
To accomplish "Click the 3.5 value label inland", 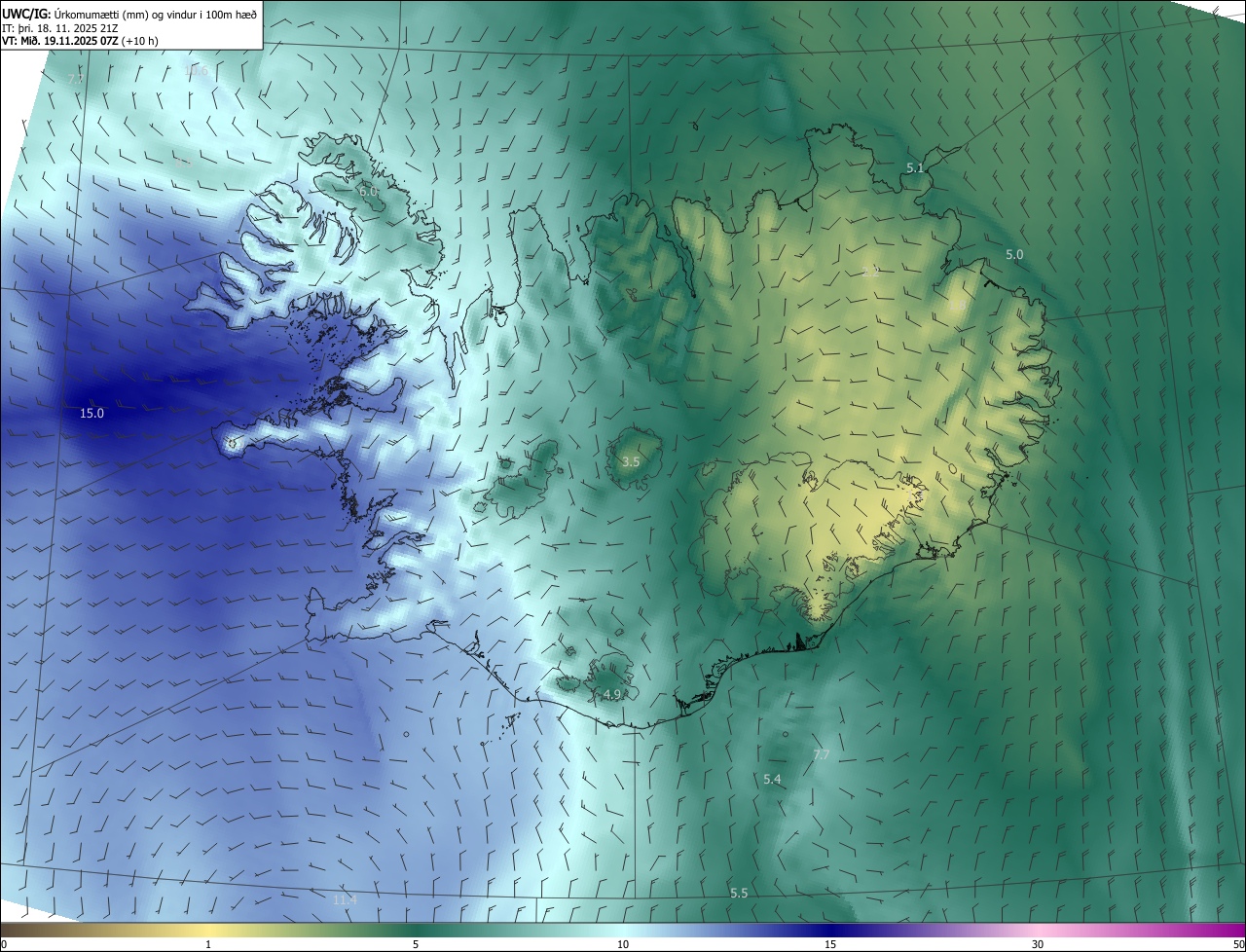I will tap(631, 461).
